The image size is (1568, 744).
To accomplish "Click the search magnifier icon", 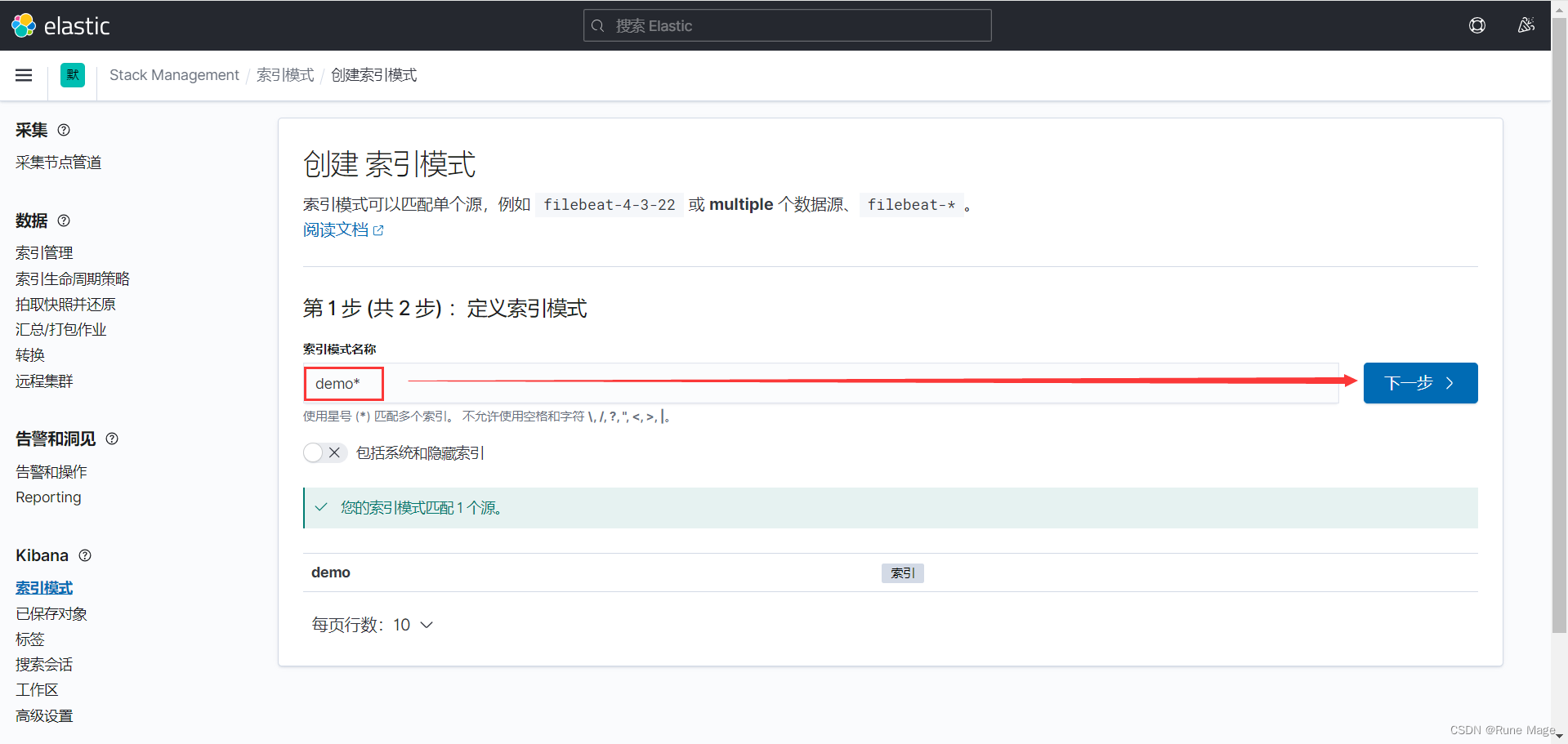I will point(598,26).
